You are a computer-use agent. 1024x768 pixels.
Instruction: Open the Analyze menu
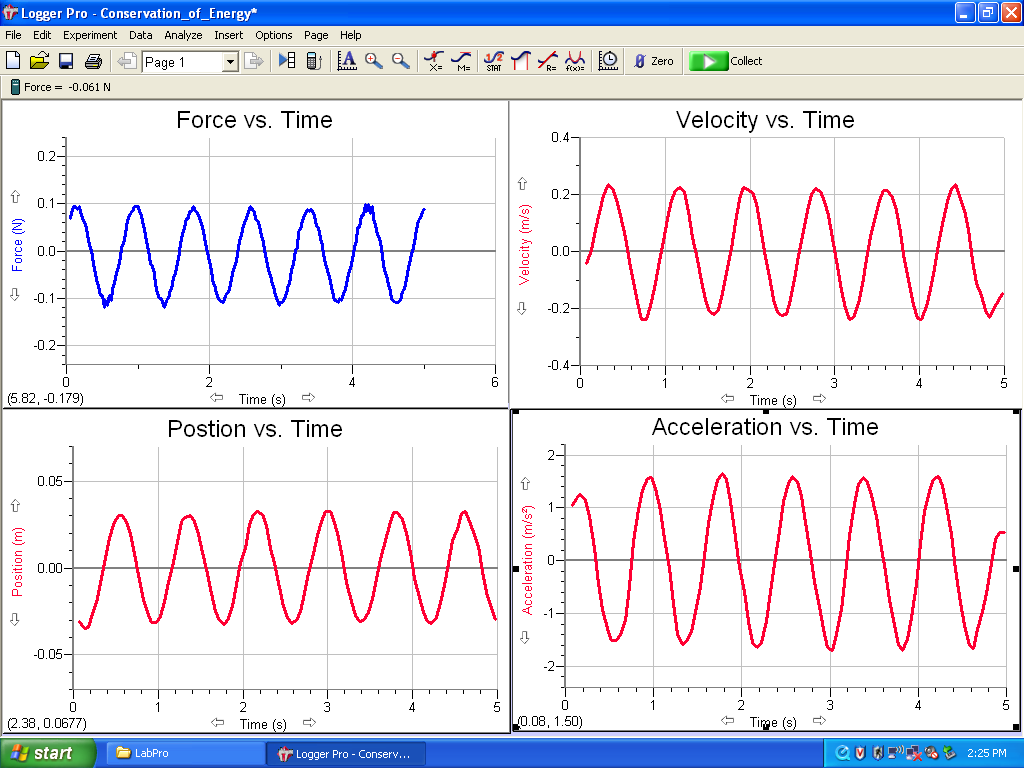(x=183, y=35)
